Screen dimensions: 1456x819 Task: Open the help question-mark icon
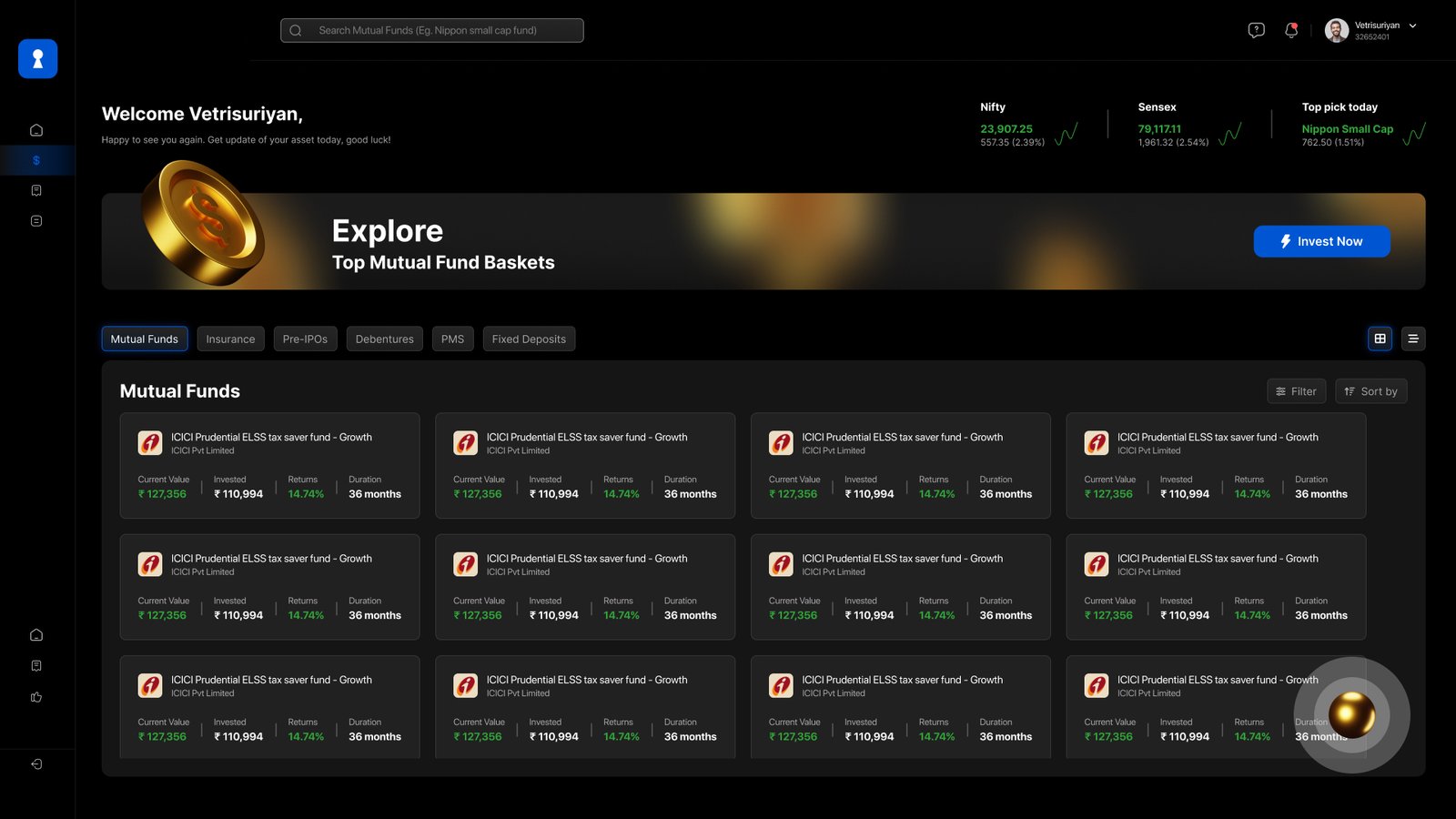click(1256, 30)
